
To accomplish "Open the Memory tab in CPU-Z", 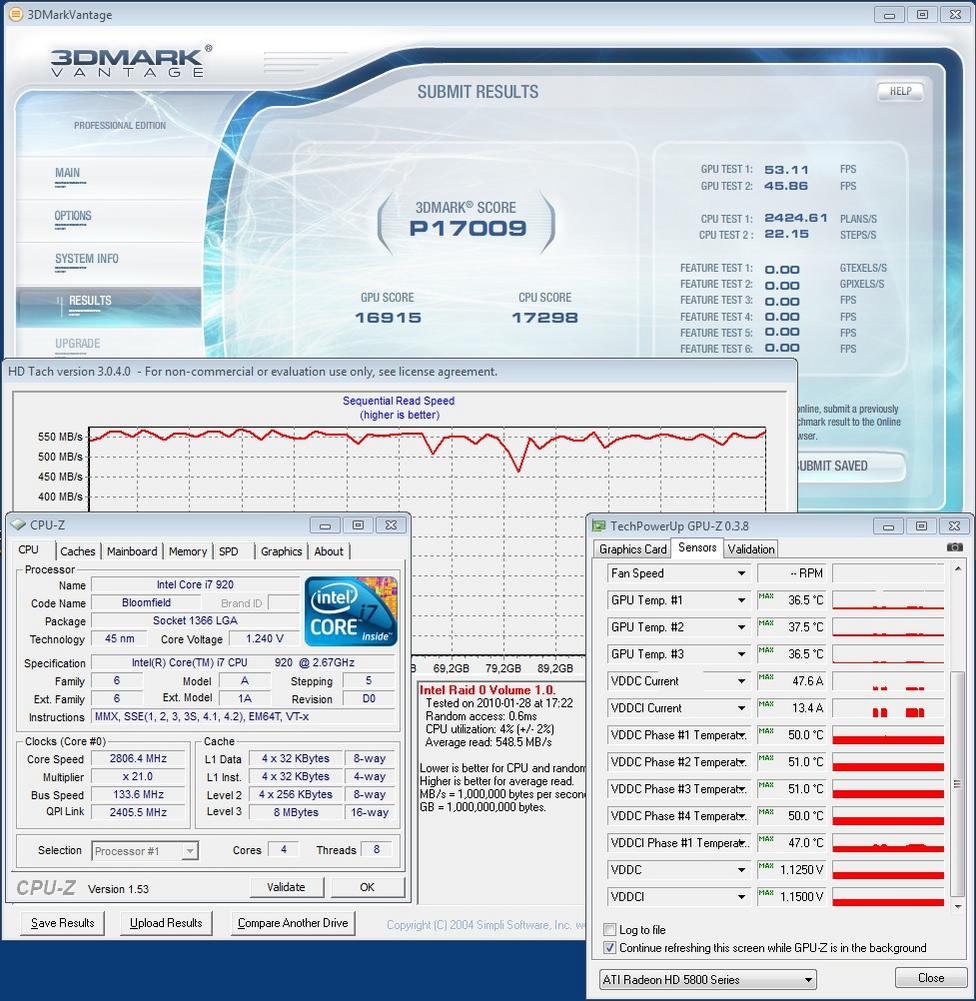I will pyautogui.click(x=188, y=551).
